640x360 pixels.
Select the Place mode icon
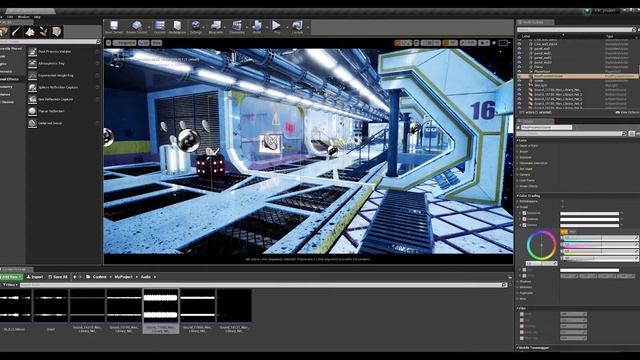click(4, 31)
